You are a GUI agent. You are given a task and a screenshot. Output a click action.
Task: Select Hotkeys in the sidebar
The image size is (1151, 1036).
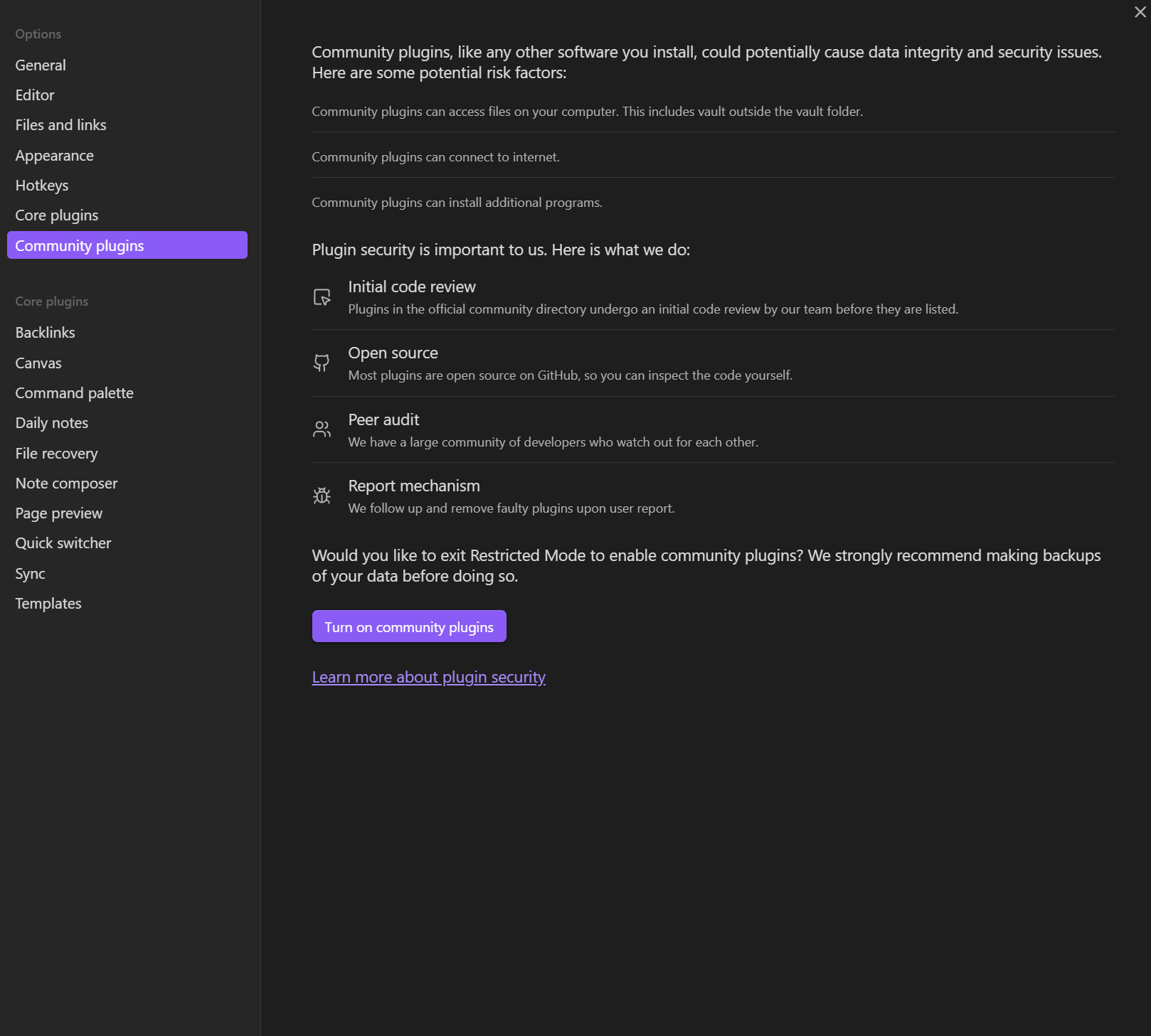click(42, 186)
